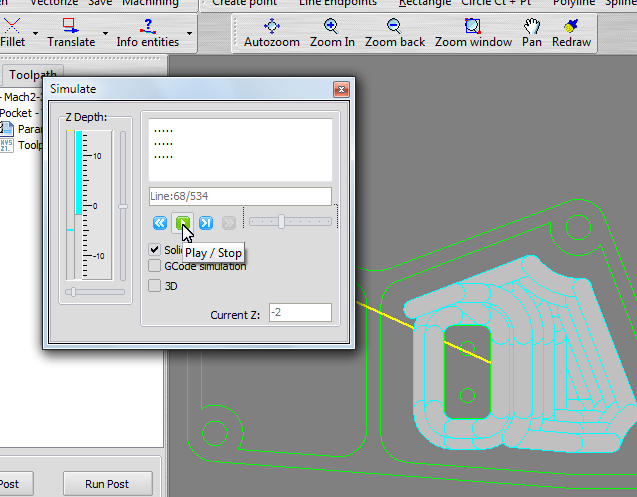Image resolution: width=637 pixels, height=497 pixels.
Task: Select the Pan hand tool
Action: point(532,26)
